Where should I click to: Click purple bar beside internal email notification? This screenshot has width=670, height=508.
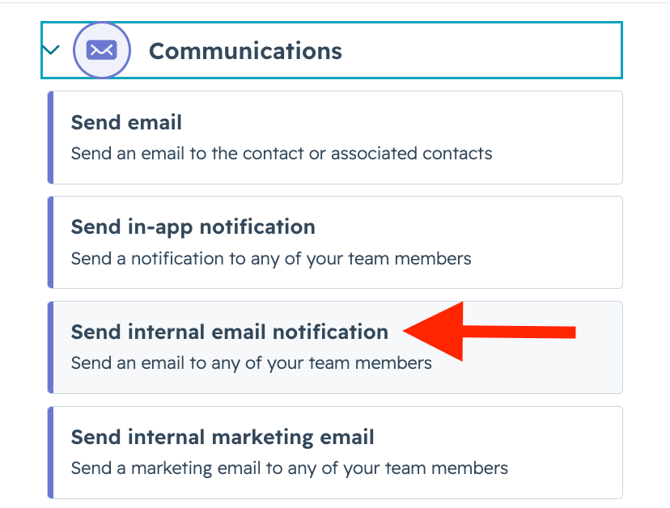click(50, 347)
